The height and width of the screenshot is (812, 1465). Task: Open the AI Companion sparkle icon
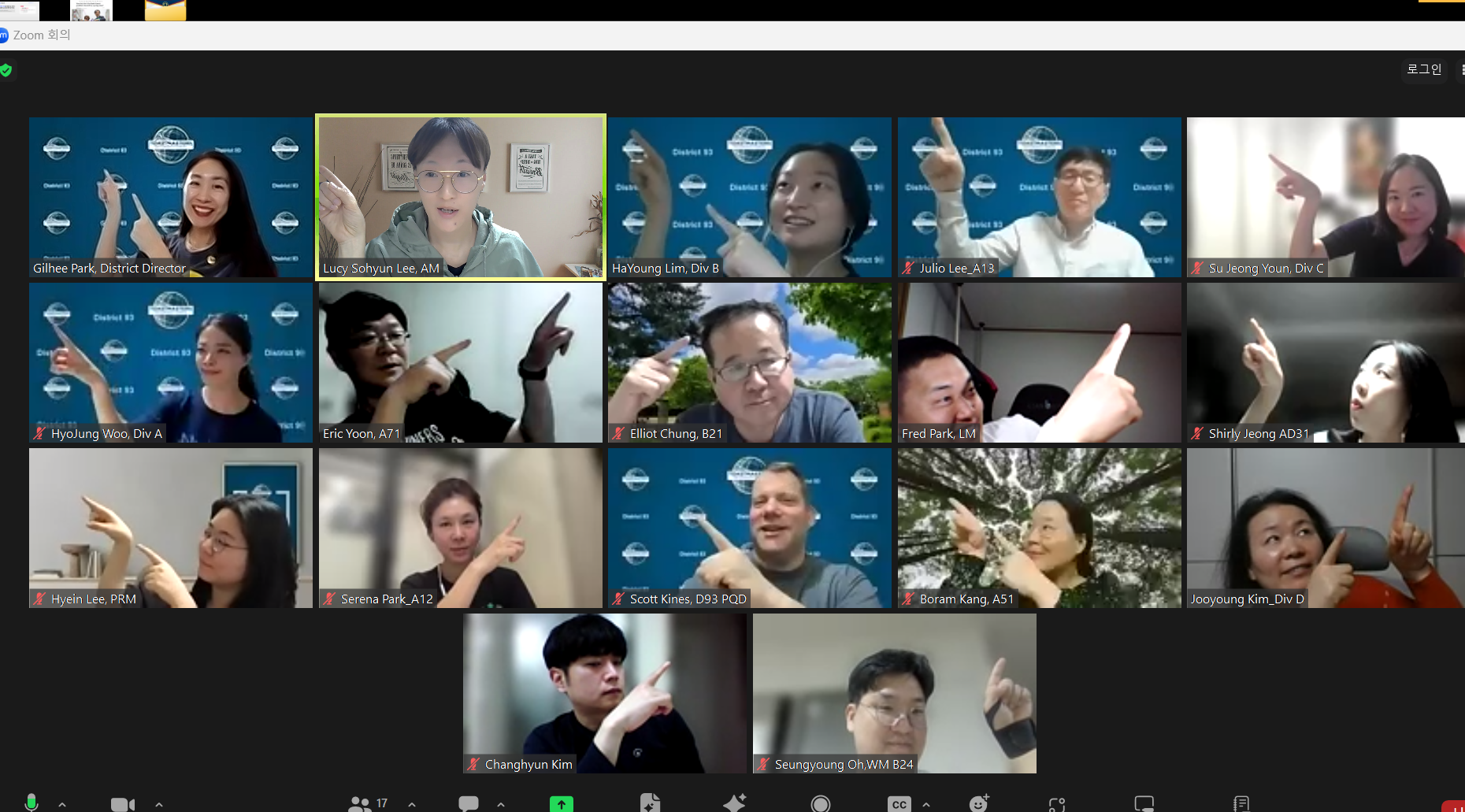[734, 803]
